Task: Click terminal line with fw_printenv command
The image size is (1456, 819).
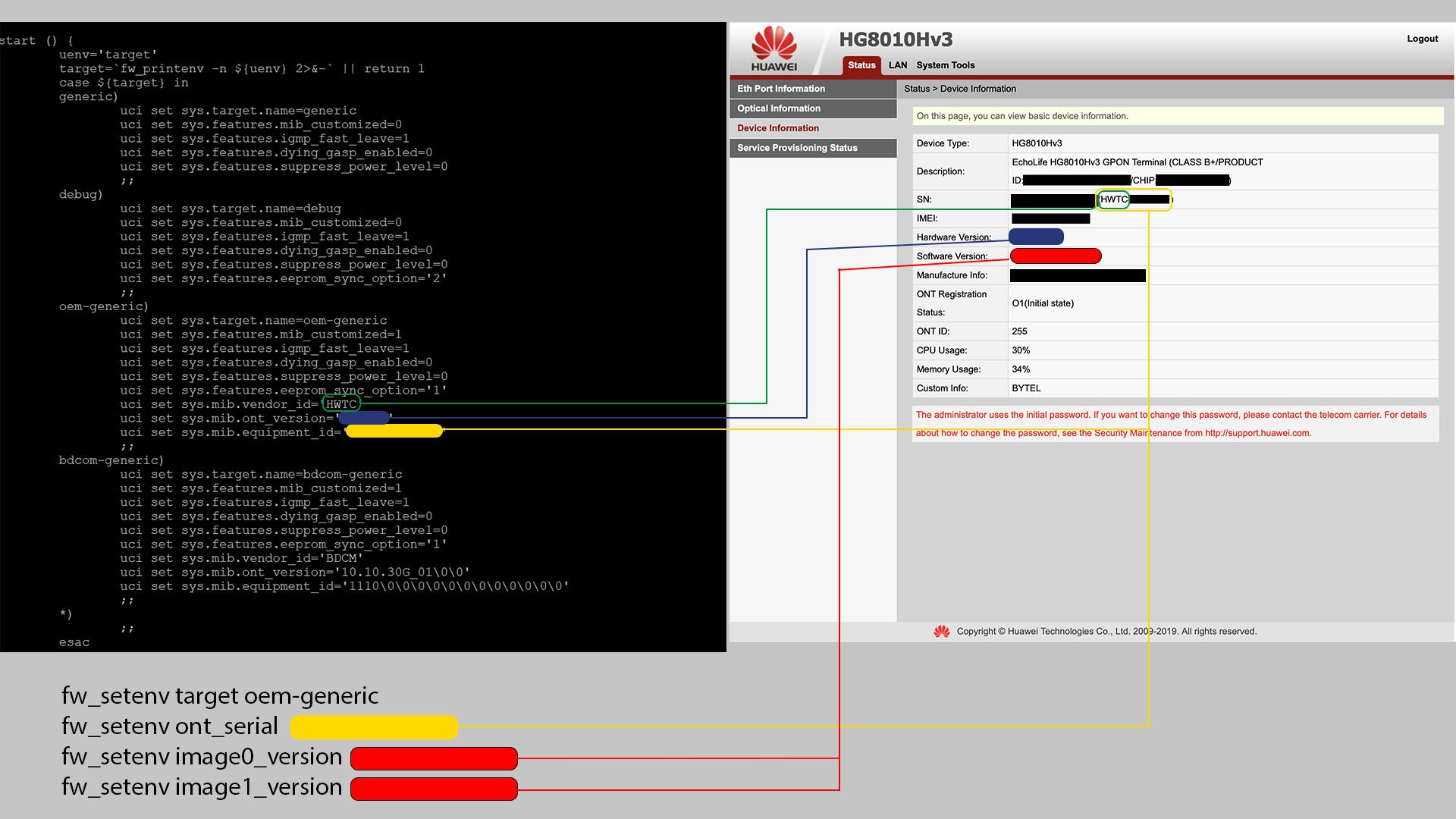Action: click(x=241, y=69)
